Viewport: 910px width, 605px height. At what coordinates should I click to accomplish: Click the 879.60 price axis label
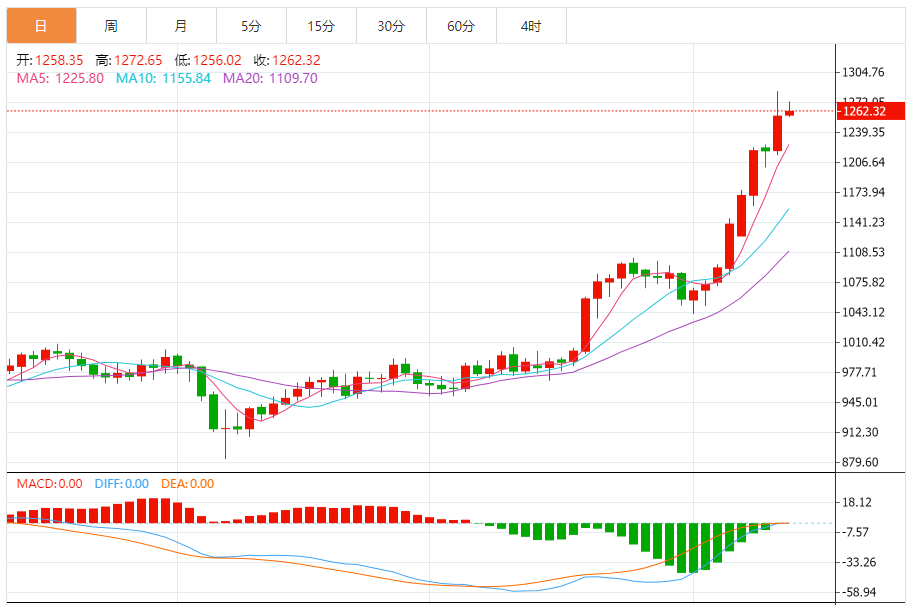tap(860, 463)
